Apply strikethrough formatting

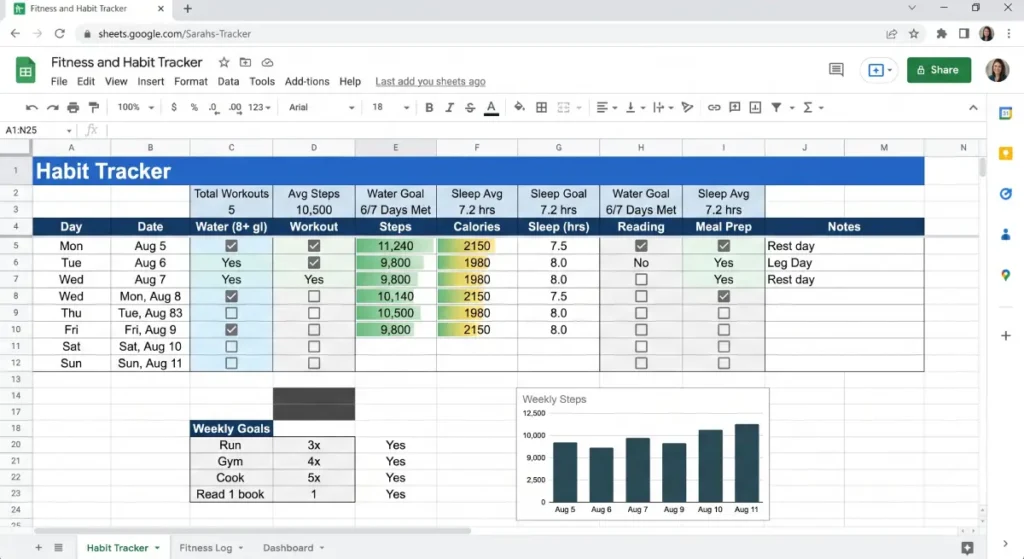(x=470, y=108)
